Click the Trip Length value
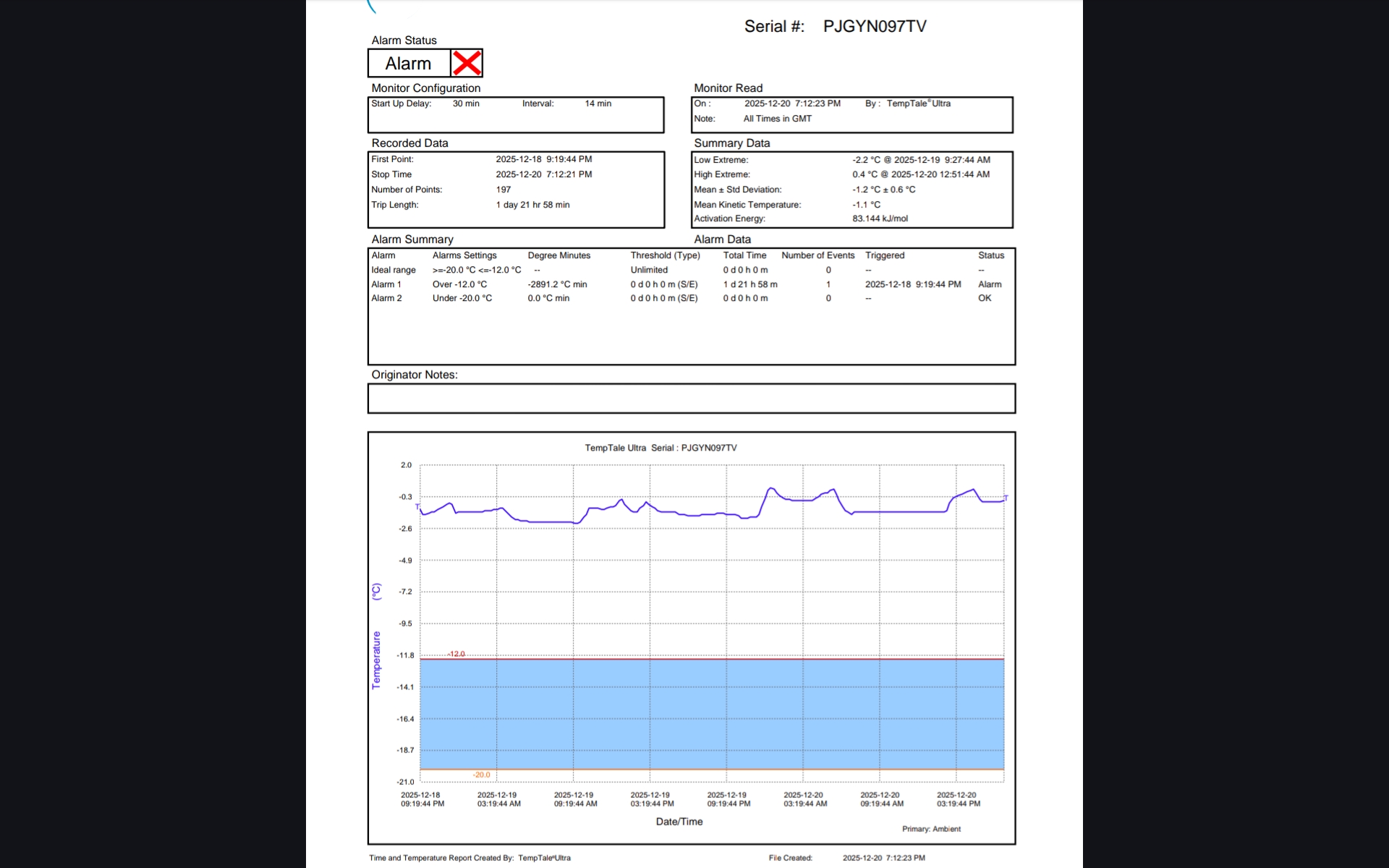Viewport: 1389px width, 868px height. [532, 205]
